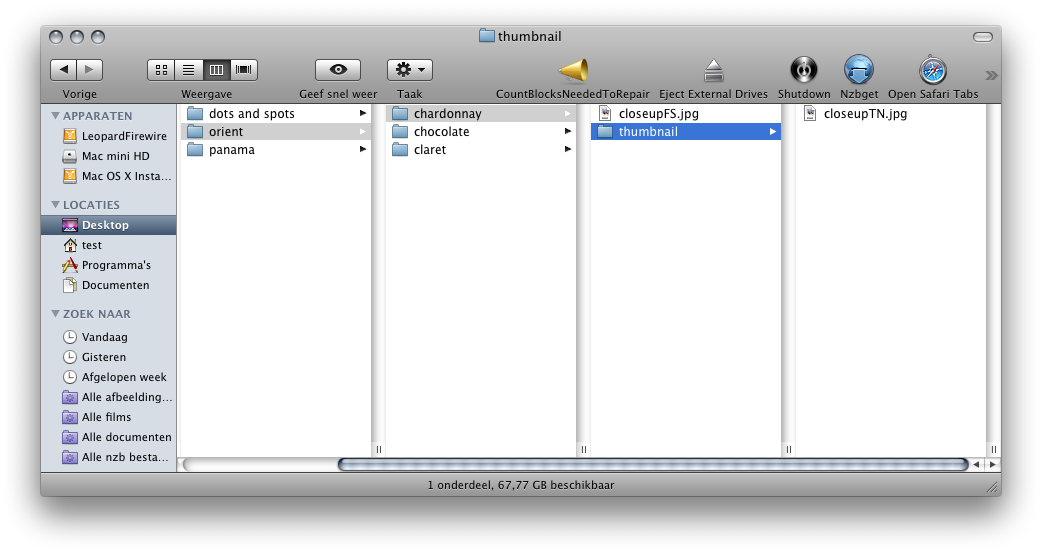
Task: Run CountBlocksNeededToRepair megaphone icon
Action: point(573,70)
